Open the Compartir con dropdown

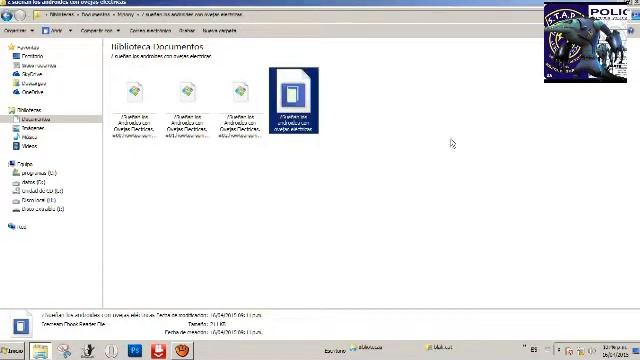click(100, 31)
